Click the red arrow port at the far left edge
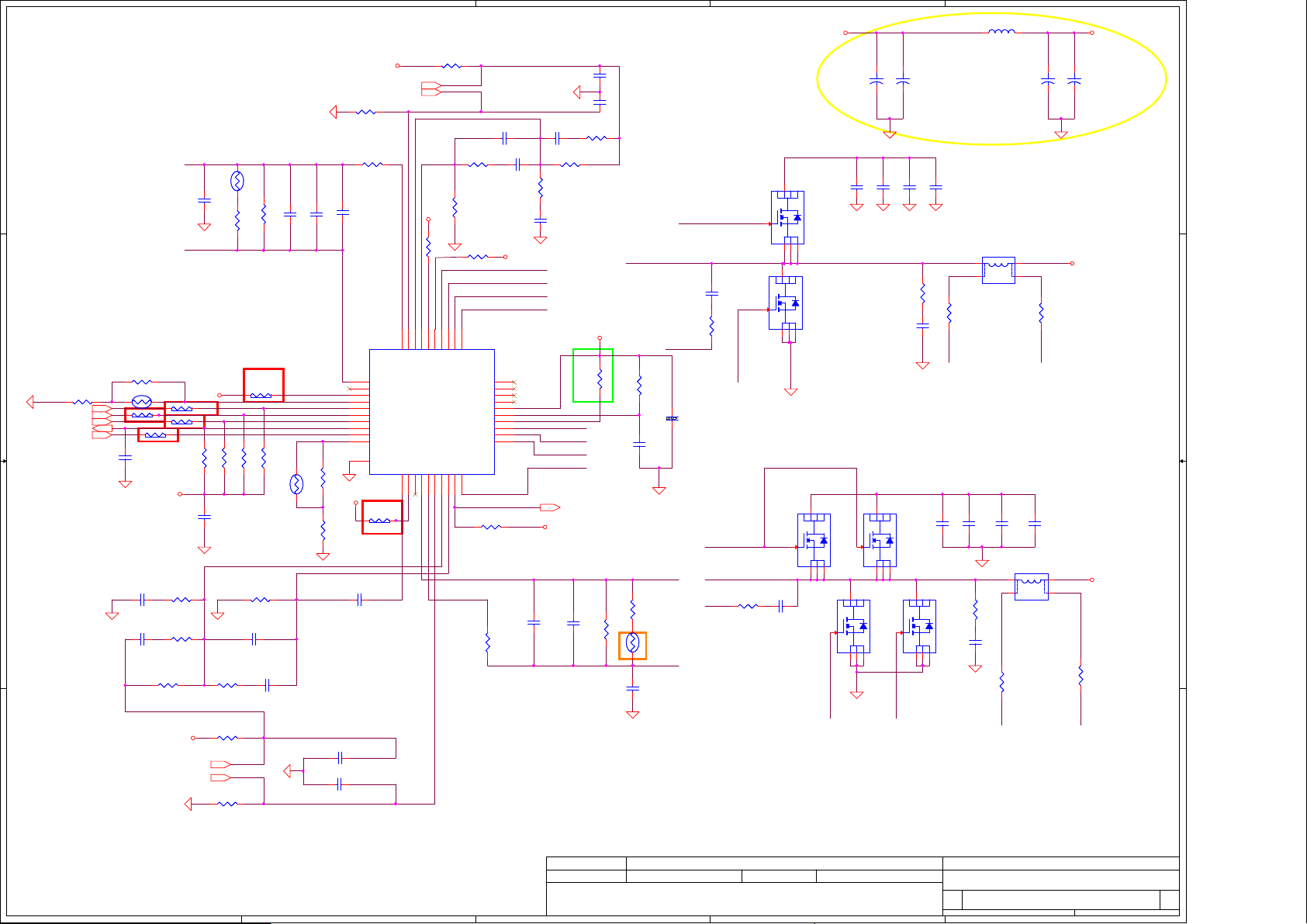The image size is (1307, 924). pos(30,402)
